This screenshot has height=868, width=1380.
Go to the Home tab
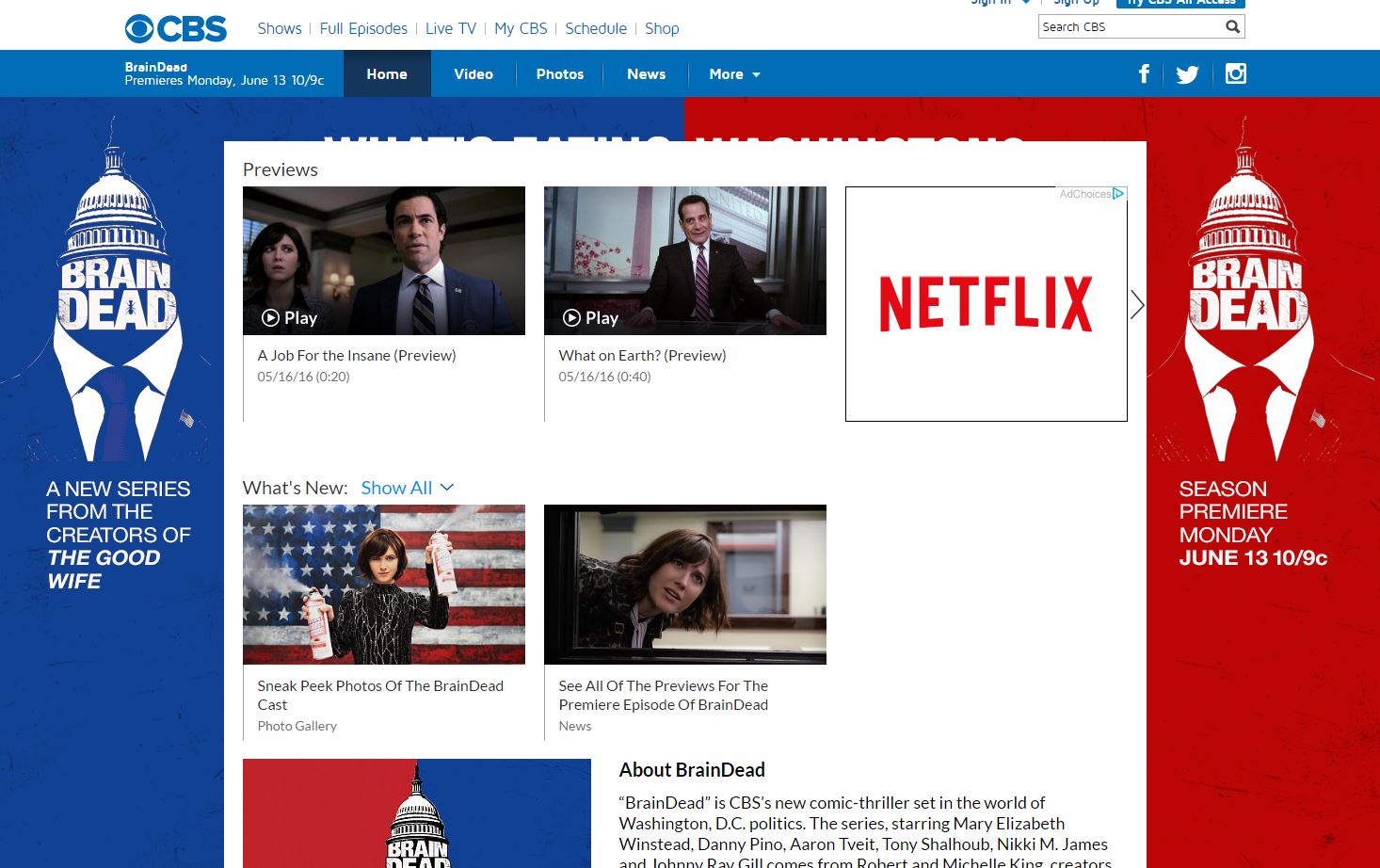pyautogui.click(x=387, y=74)
